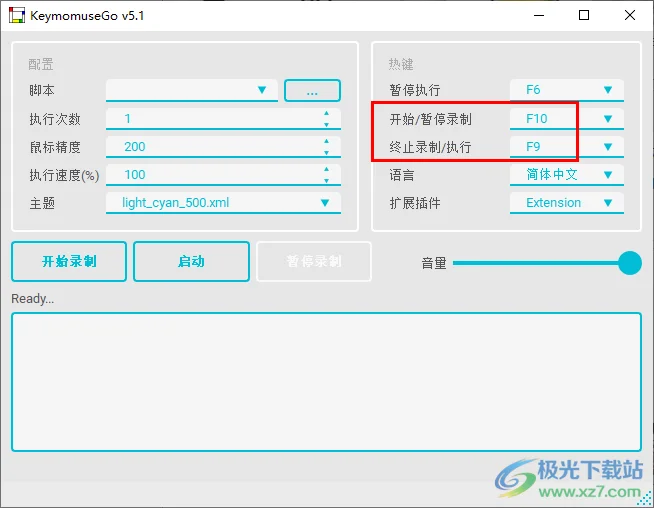The image size is (654, 508).
Task: Click the 脚本 label
Action: tap(42, 90)
